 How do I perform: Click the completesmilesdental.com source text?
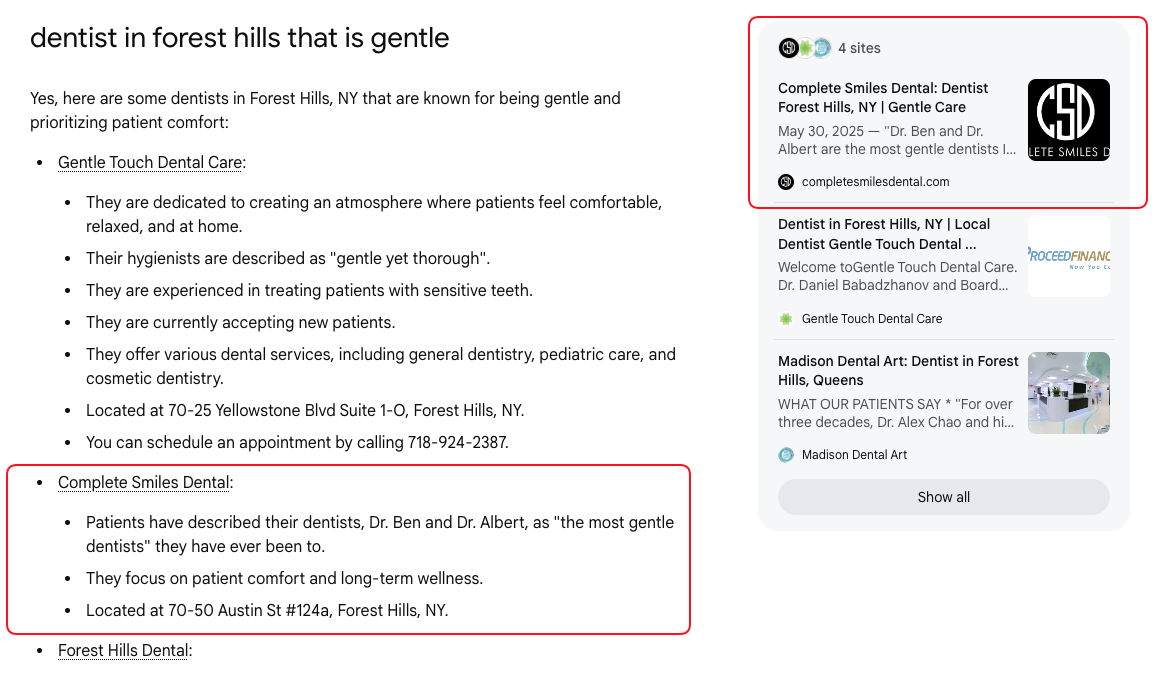coord(875,182)
